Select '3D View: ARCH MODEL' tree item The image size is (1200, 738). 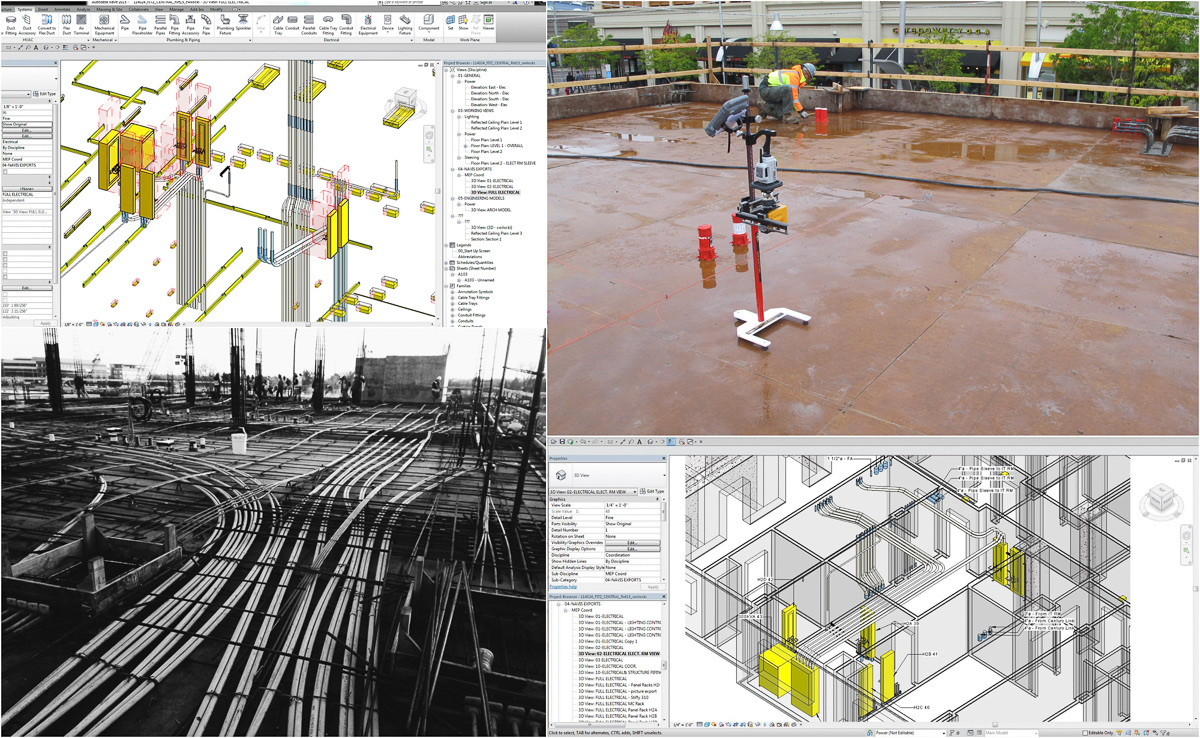point(491,210)
